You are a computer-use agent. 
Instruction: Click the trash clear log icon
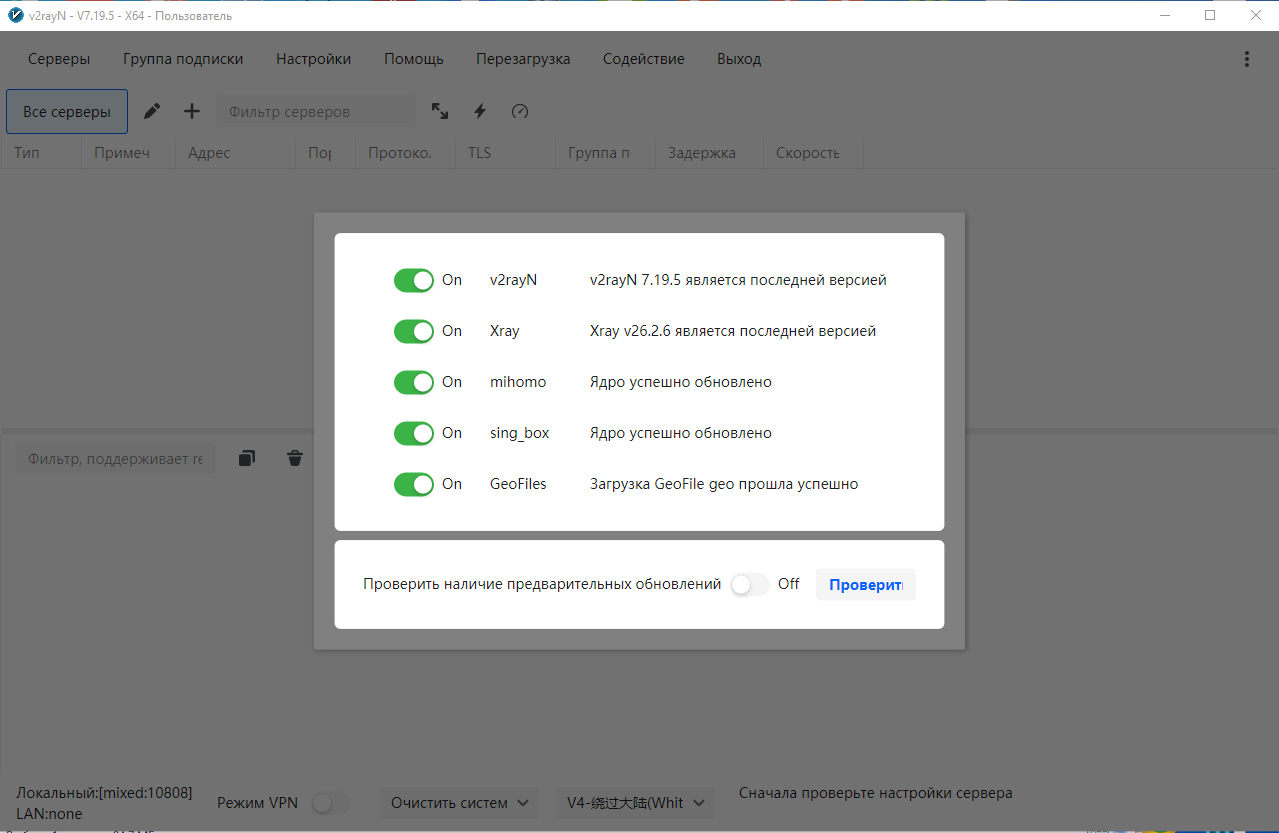(x=295, y=458)
